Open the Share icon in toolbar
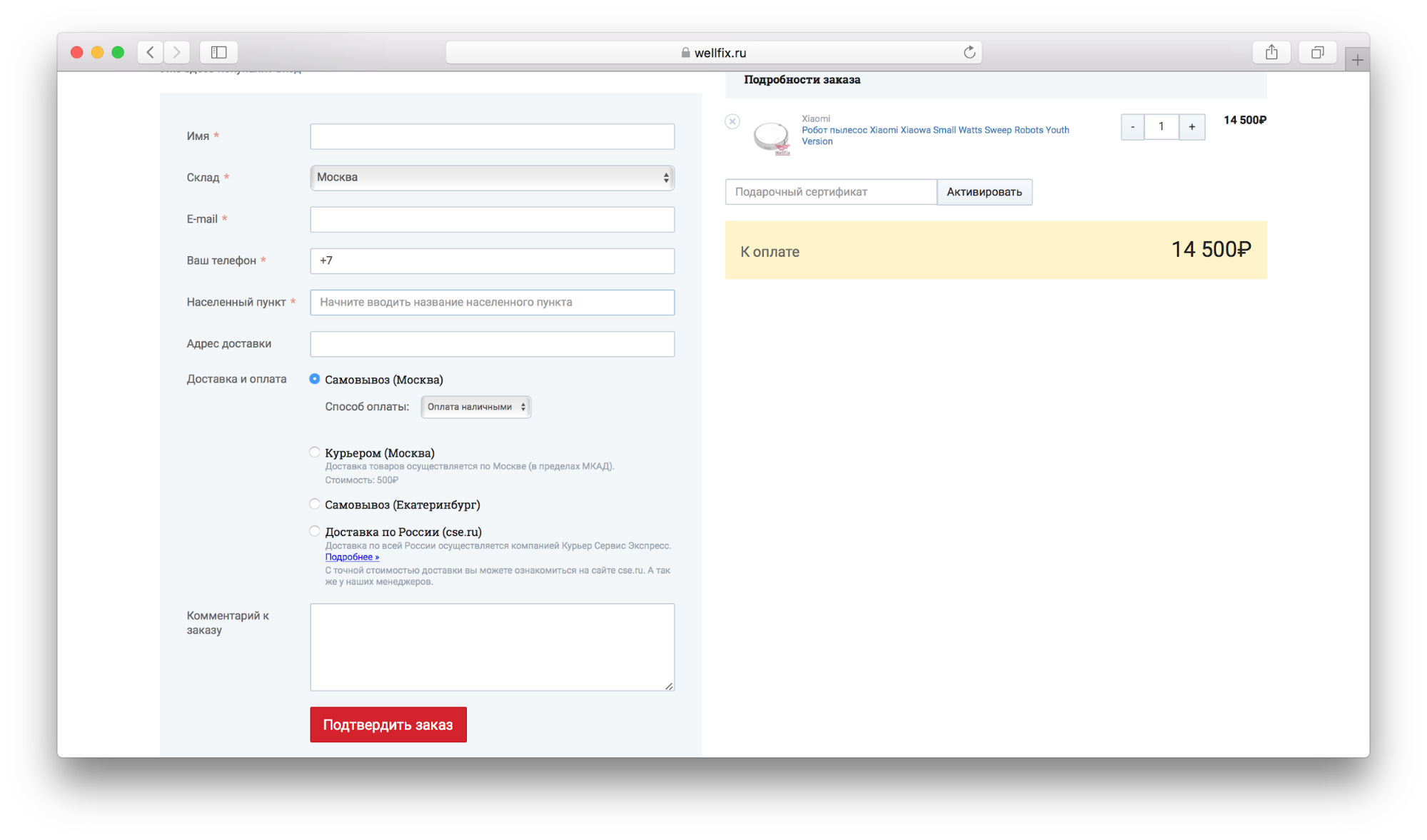The image size is (1427, 840). tap(1271, 52)
